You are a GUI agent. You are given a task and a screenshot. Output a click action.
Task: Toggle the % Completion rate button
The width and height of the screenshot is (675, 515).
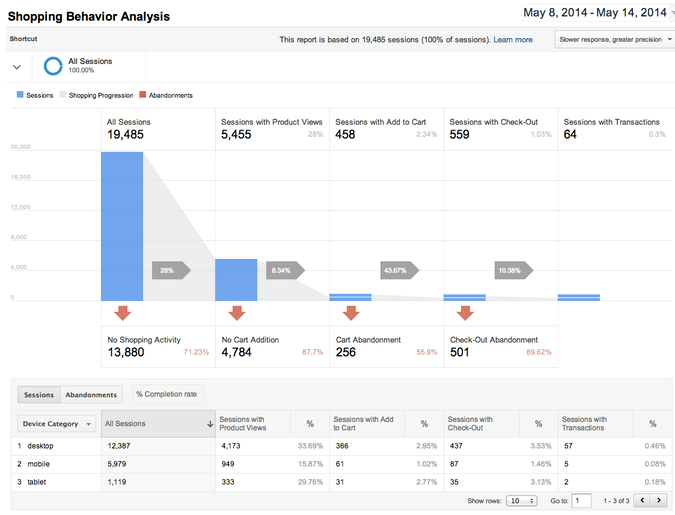(165, 395)
